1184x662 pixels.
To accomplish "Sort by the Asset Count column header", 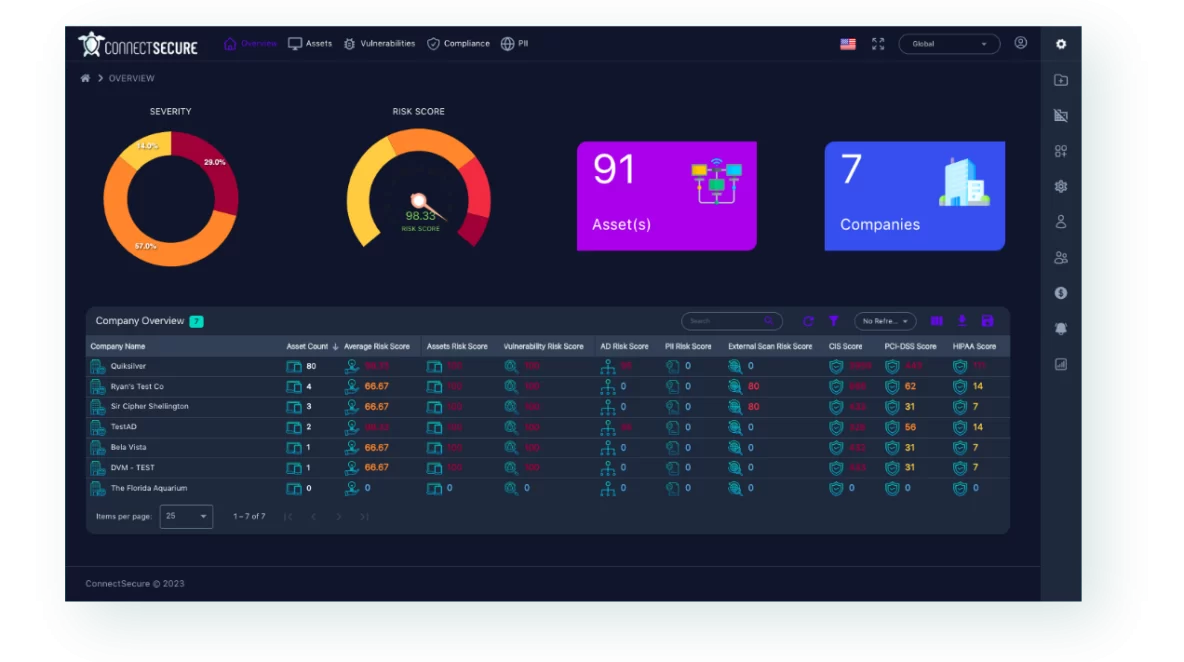I will pos(307,346).
